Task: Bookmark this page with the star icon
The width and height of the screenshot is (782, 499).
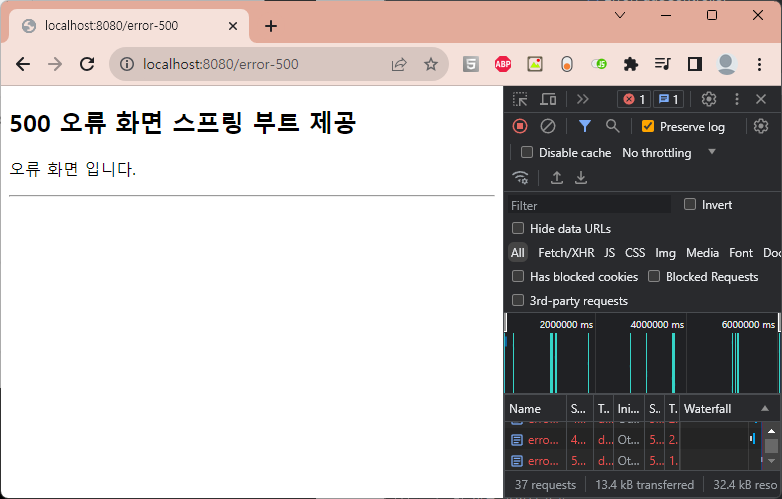Action: pos(431,64)
